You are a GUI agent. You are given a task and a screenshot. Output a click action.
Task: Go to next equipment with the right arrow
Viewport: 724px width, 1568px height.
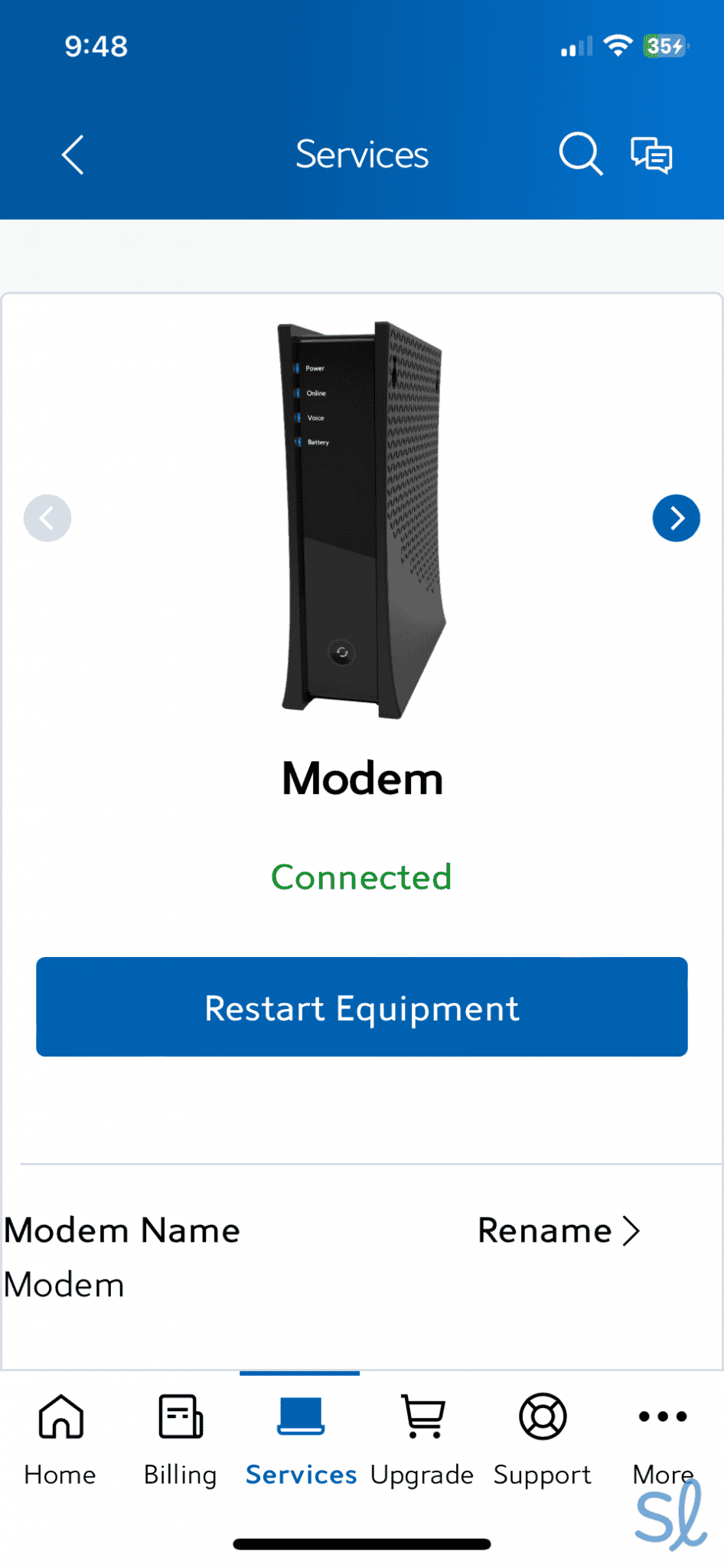coord(676,518)
